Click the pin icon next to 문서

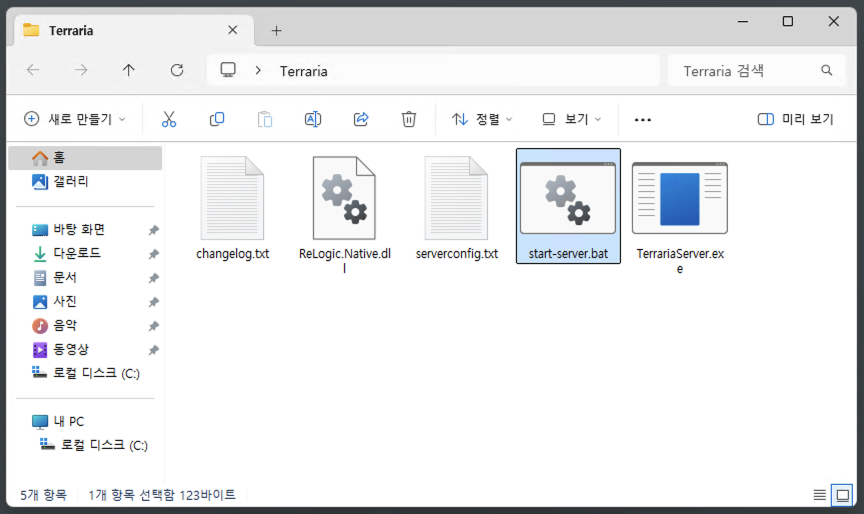[154, 278]
